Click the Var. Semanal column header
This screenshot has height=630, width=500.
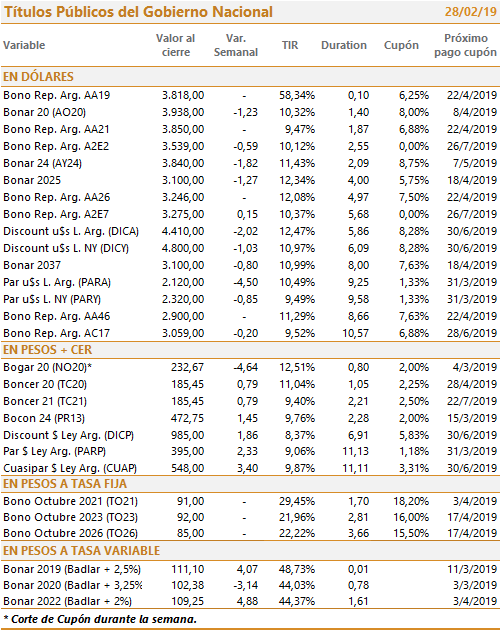click(236, 45)
